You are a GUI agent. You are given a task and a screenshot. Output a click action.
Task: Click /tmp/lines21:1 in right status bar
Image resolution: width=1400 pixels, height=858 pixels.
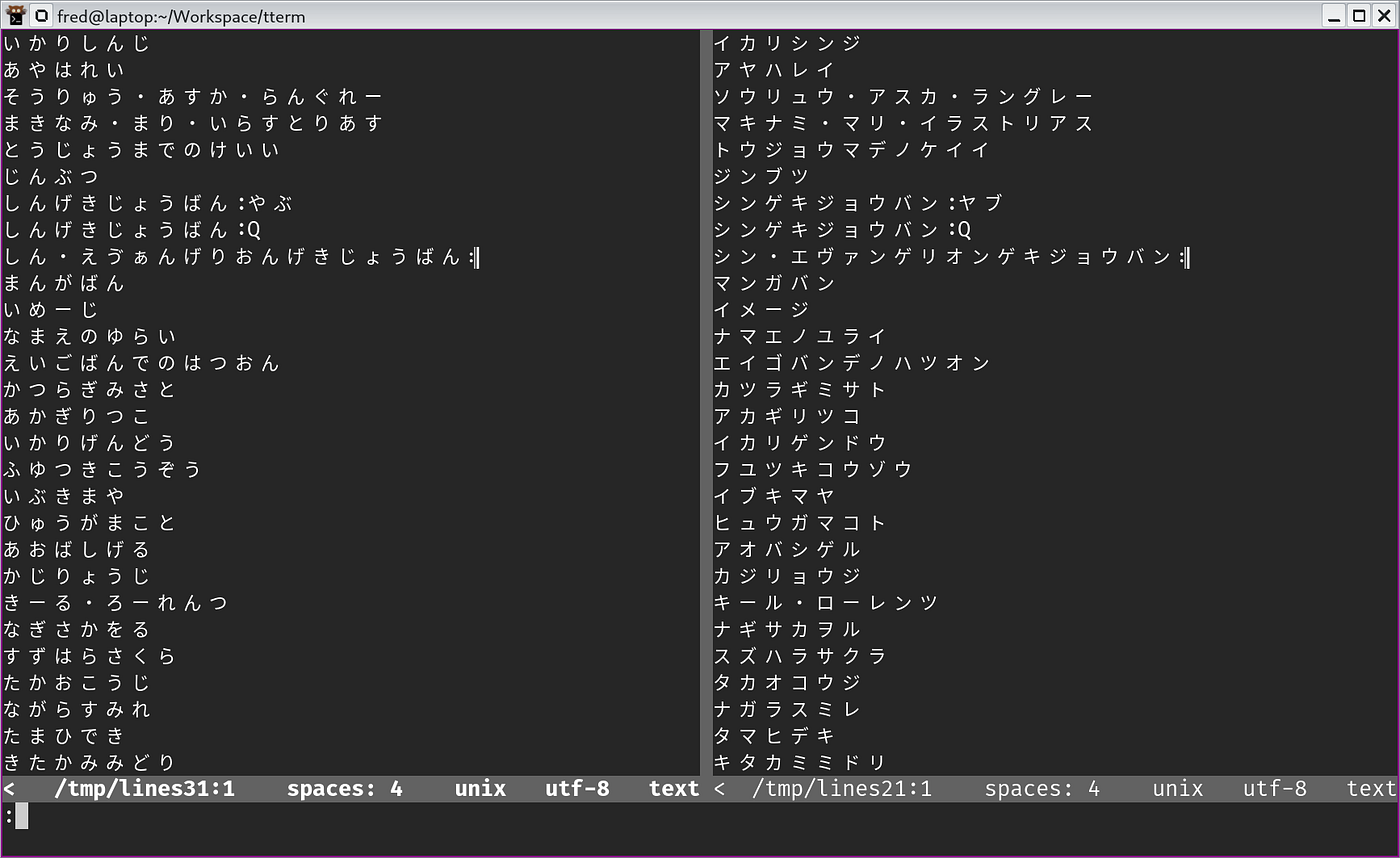click(x=842, y=789)
